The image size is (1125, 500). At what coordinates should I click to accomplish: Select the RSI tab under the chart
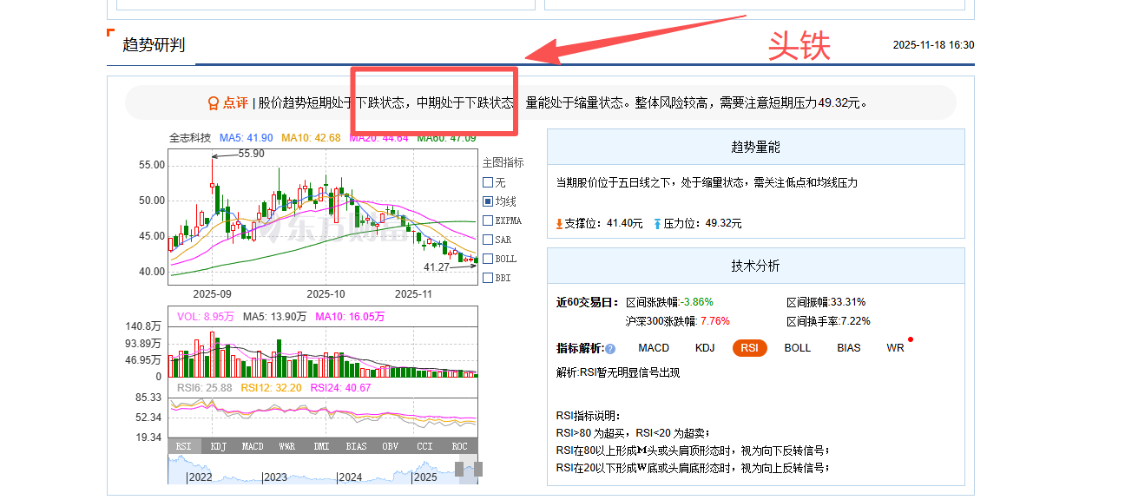[184, 446]
